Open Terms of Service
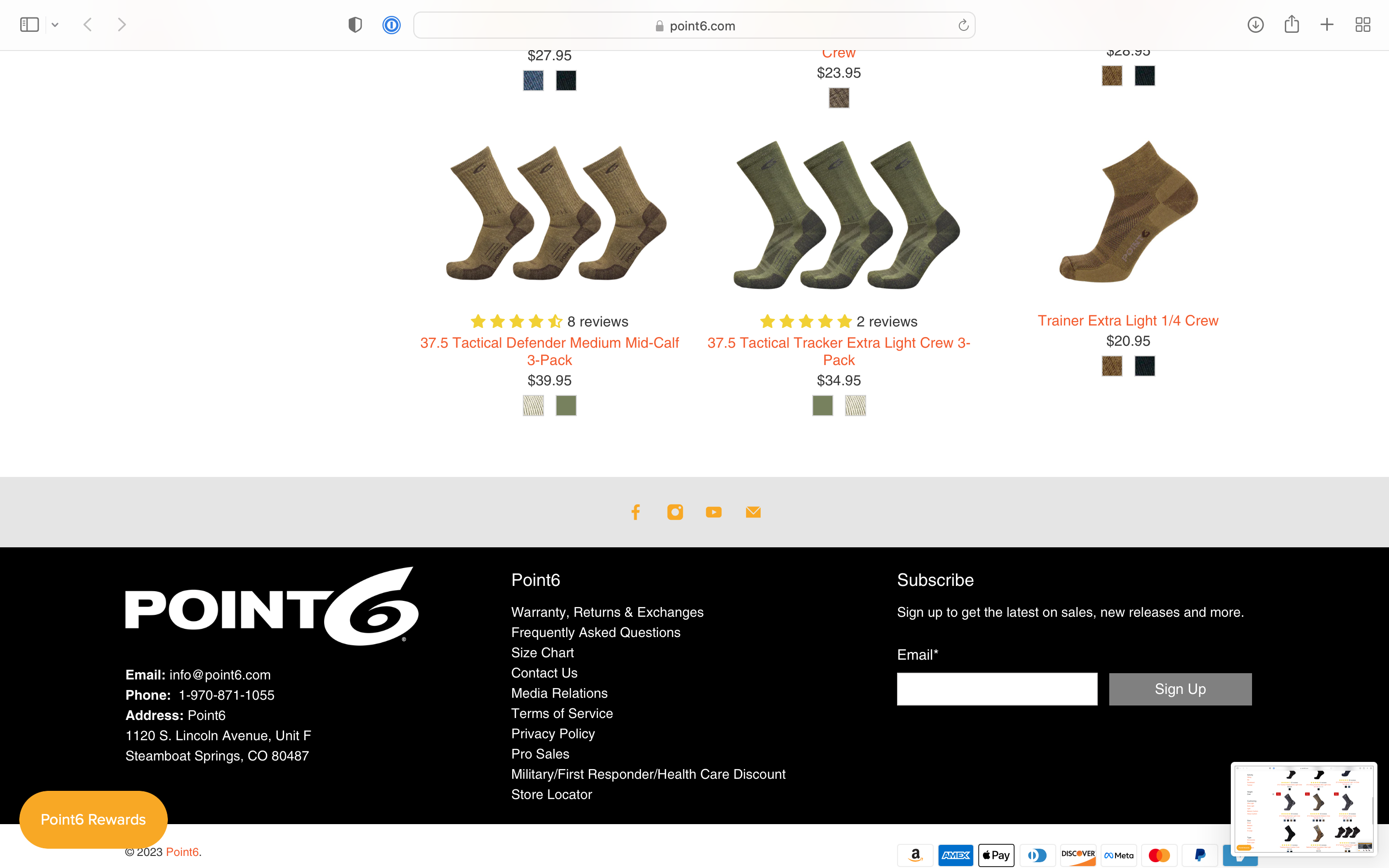This screenshot has height=868, width=1389. pyautogui.click(x=562, y=713)
